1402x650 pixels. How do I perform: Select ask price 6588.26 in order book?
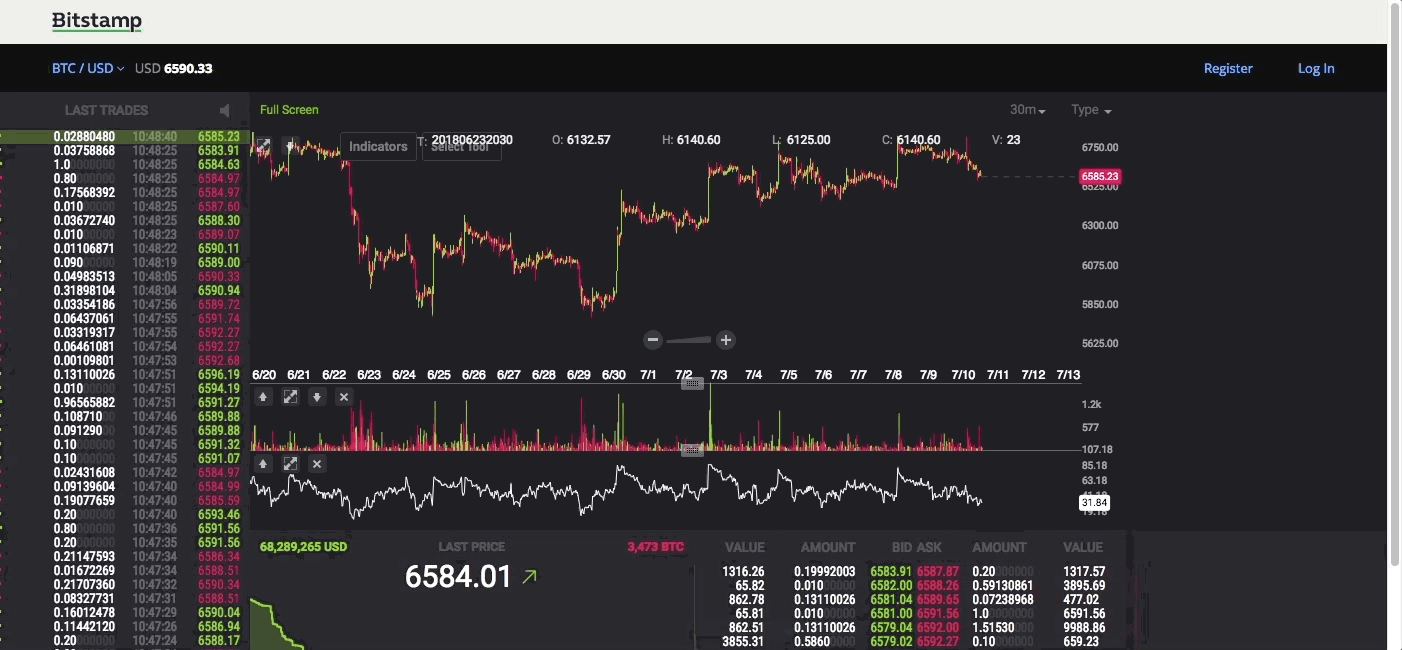click(x=938, y=586)
